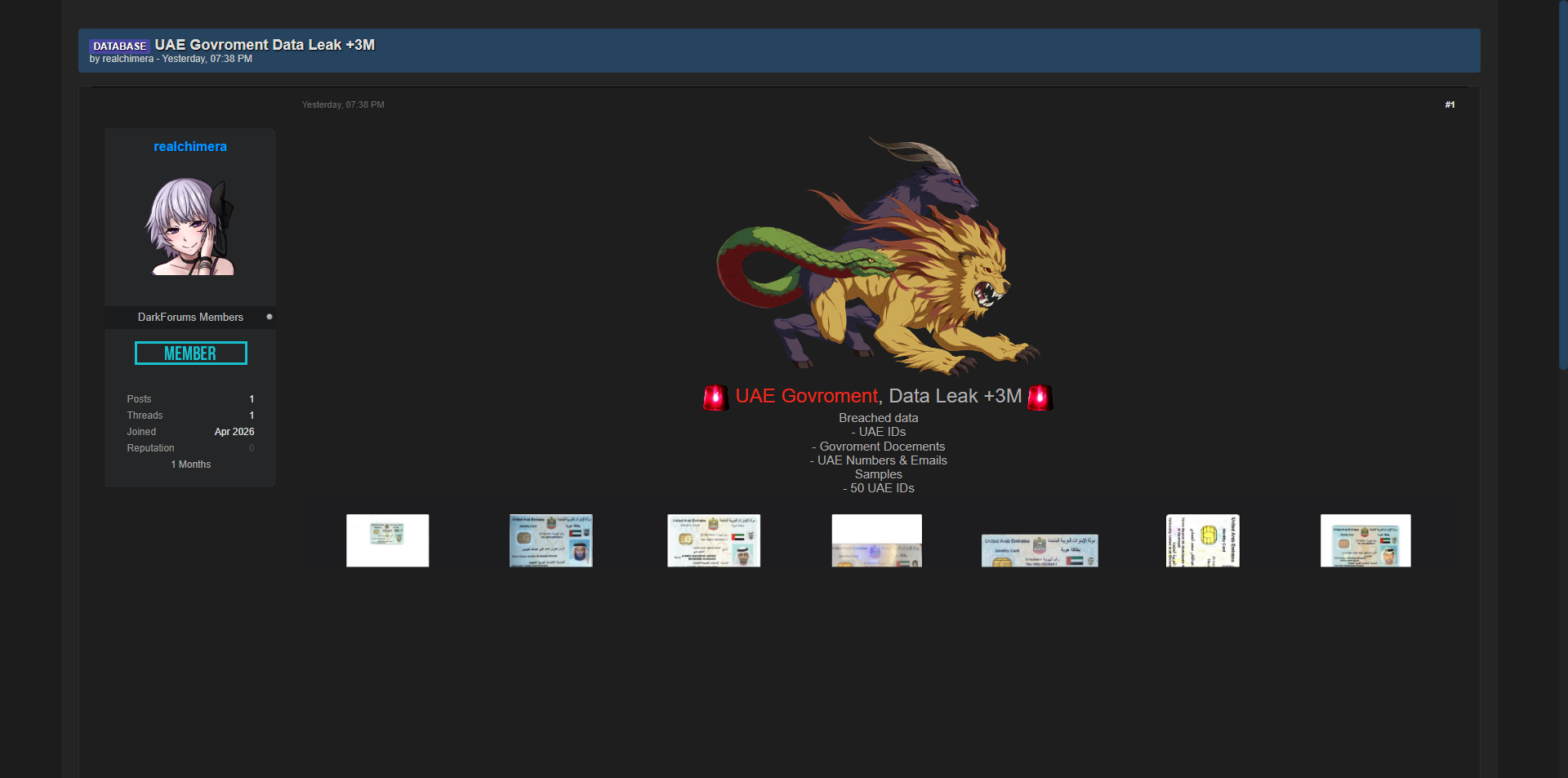Open the first small sample thumbnail

point(387,540)
